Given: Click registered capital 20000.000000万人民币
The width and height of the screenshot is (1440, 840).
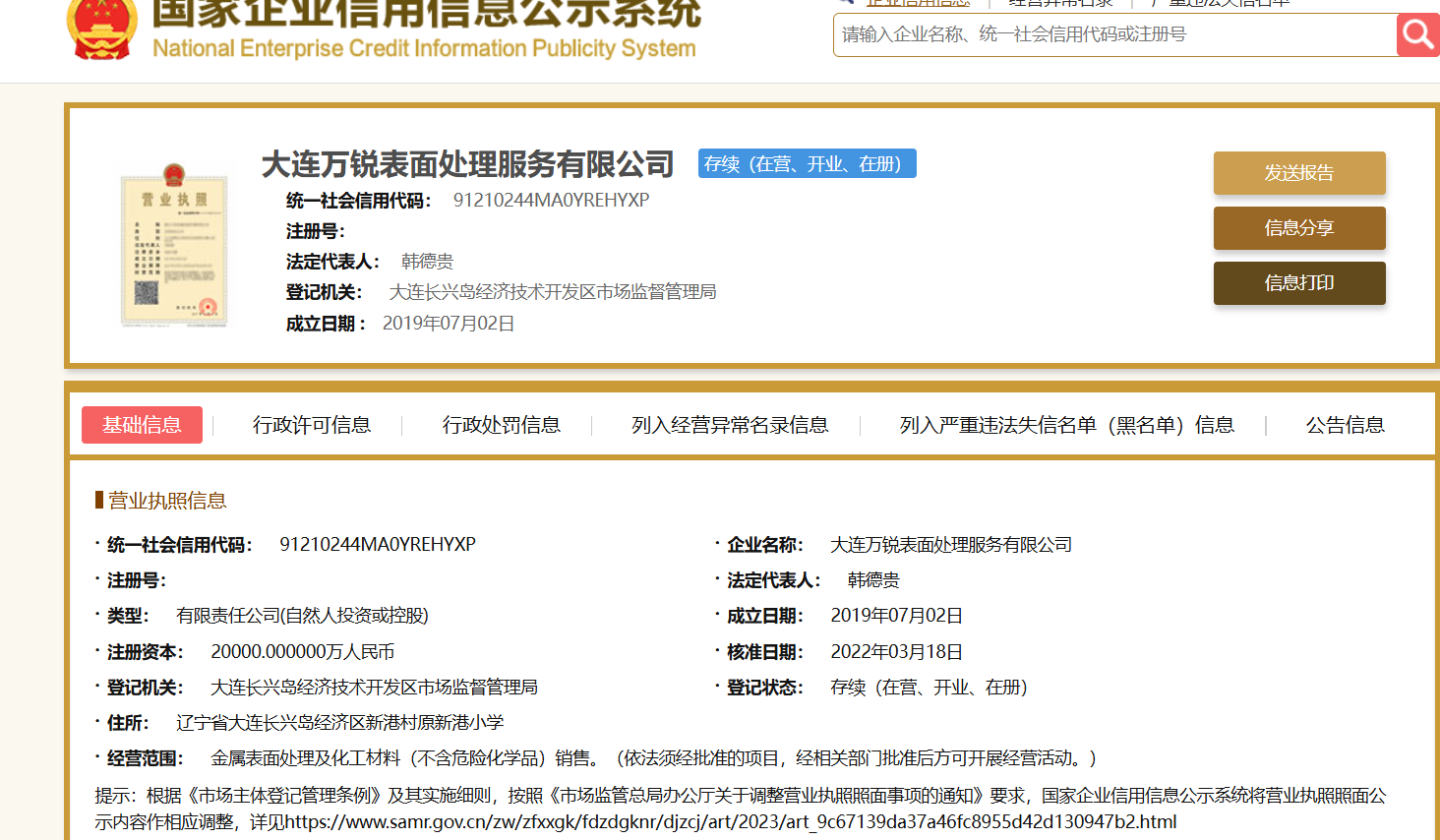Looking at the screenshot, I should 303,652.
